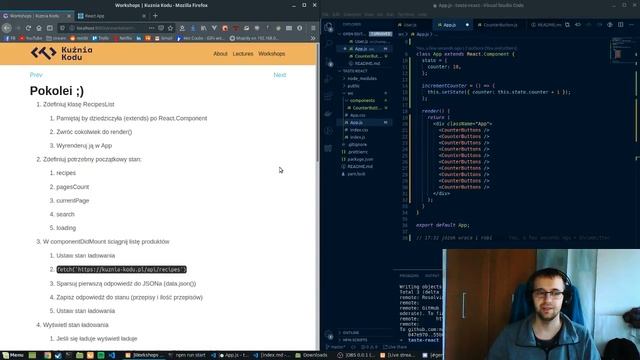Image resolution: width=640 pixels, height=360 pixels.
Task: Open the page actions three-dot menu
Action: pyautogui.click(x=151, y=28)
